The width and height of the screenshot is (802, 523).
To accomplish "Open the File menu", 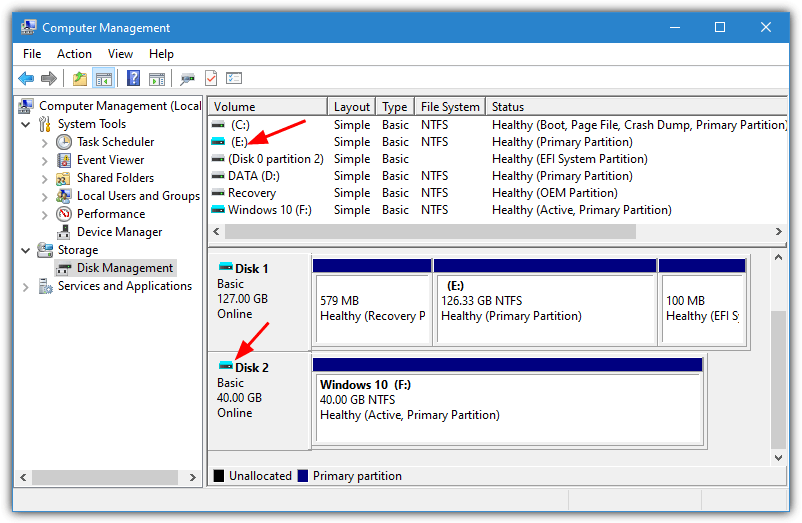I will (x=32, y=54).
